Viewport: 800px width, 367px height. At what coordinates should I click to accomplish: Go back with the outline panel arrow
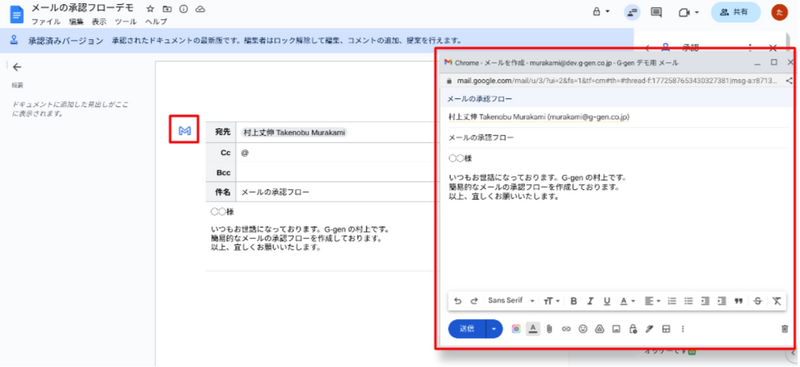point(17,67)
